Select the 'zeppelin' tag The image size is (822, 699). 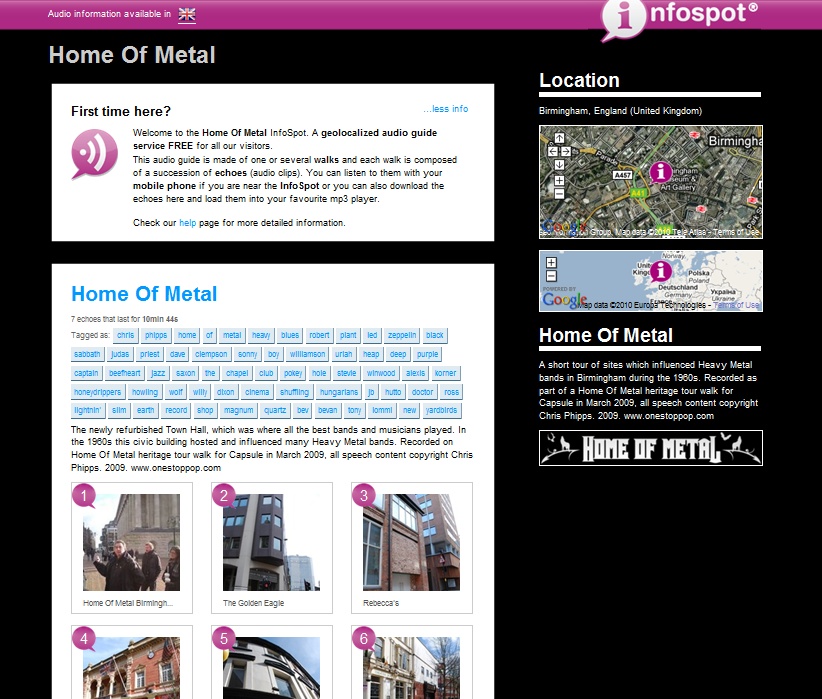[402, 336]
